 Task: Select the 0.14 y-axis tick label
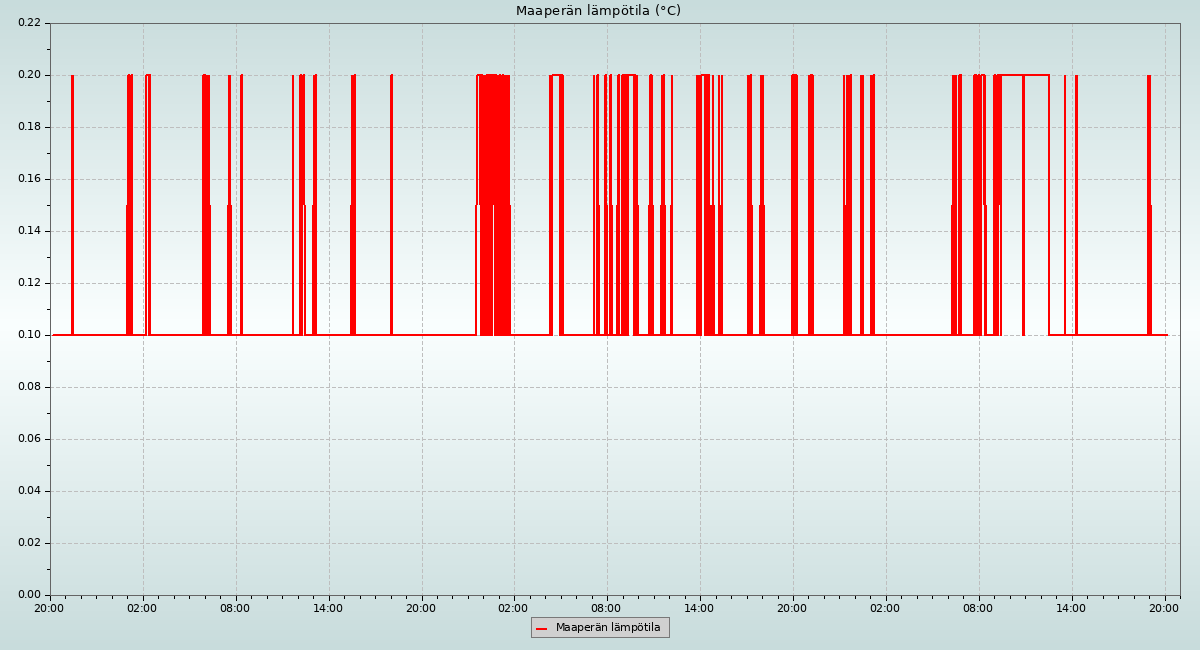(29, 231)
